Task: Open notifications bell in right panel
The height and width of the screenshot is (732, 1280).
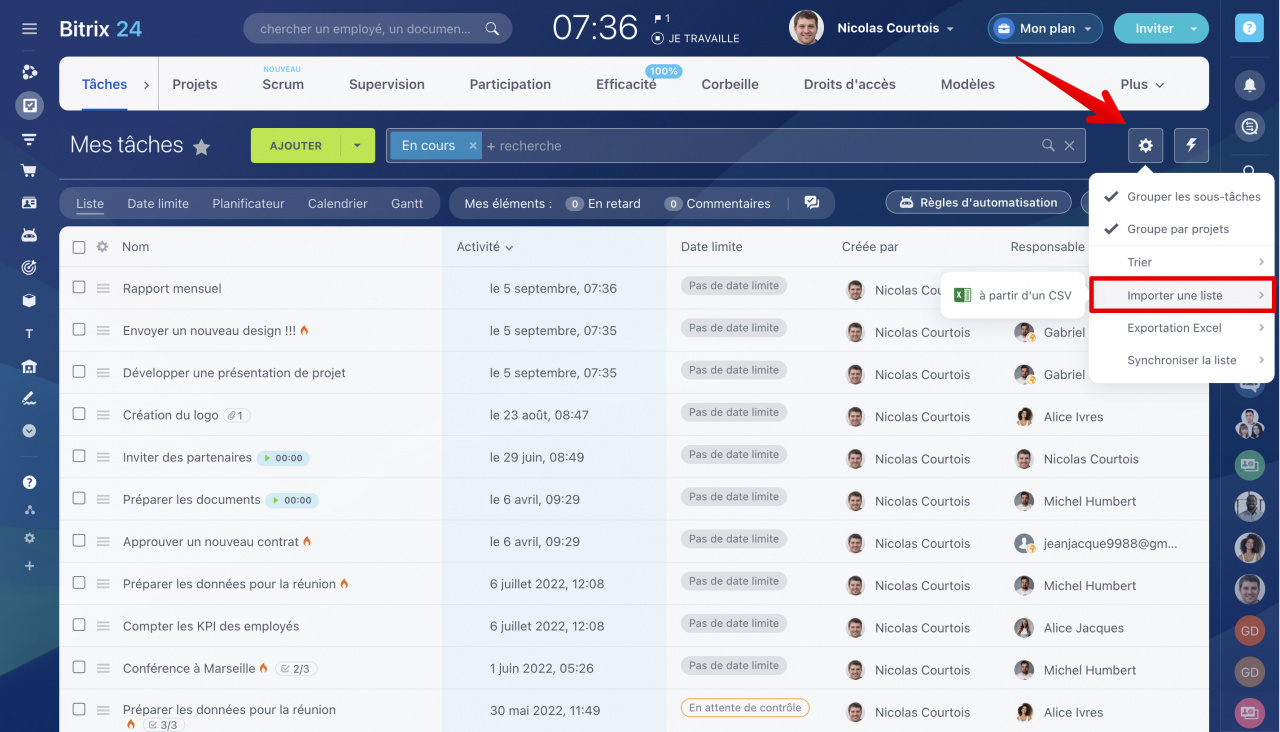Action: 1249,85
